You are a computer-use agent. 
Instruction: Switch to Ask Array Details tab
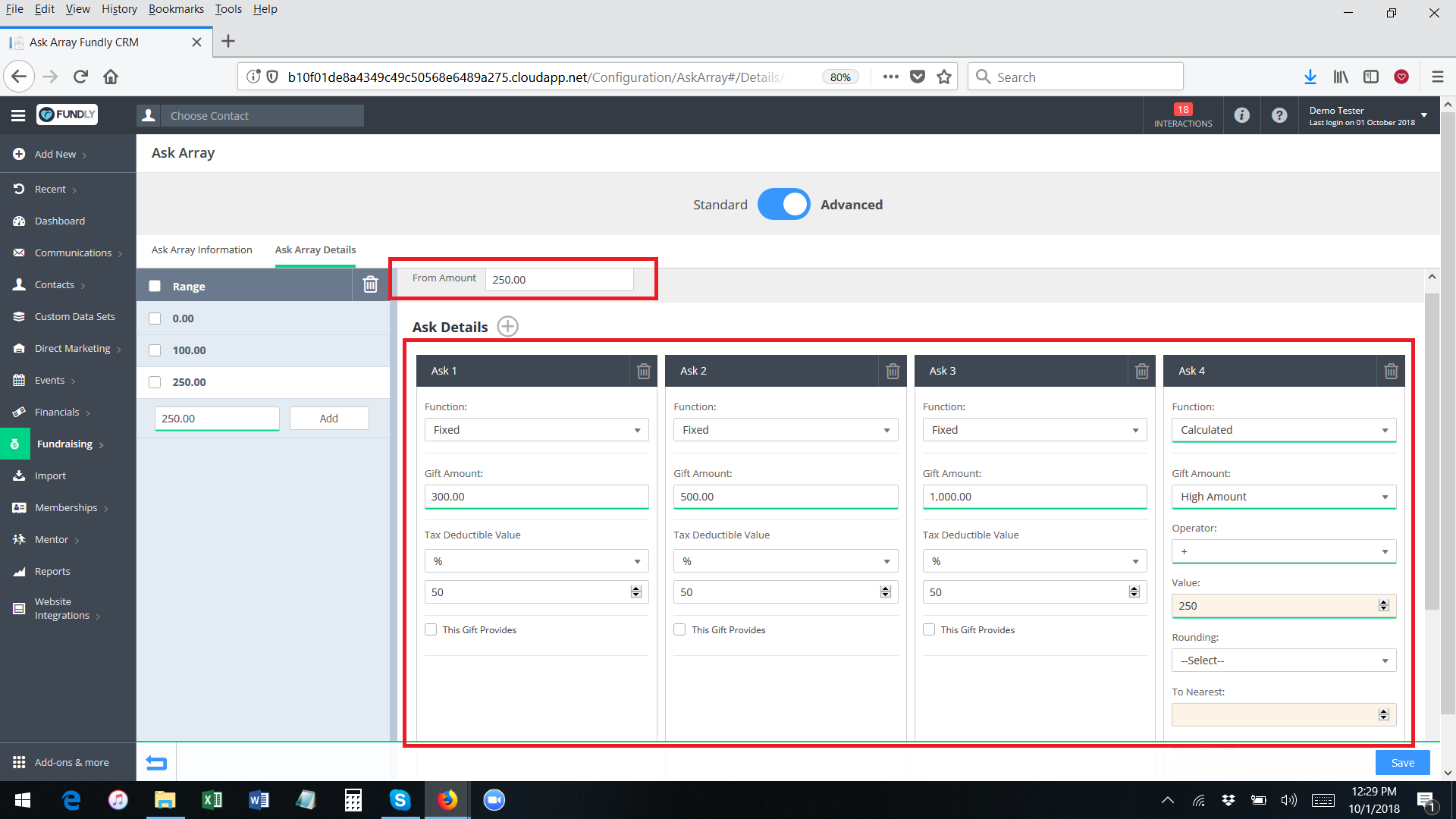tap(315, 249)
